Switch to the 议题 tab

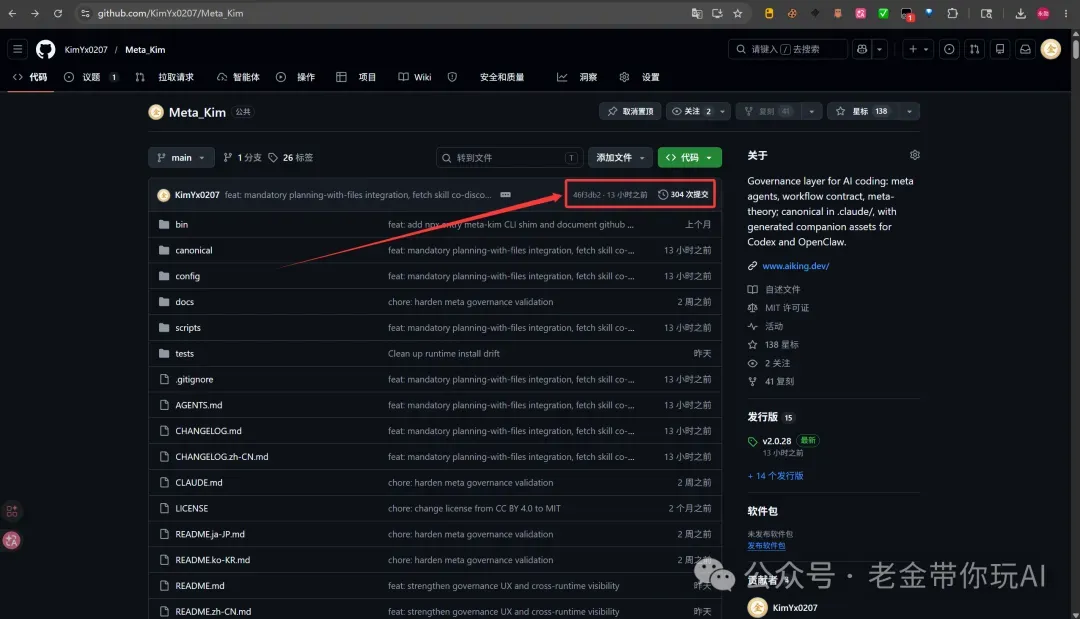tap(91, 77)
